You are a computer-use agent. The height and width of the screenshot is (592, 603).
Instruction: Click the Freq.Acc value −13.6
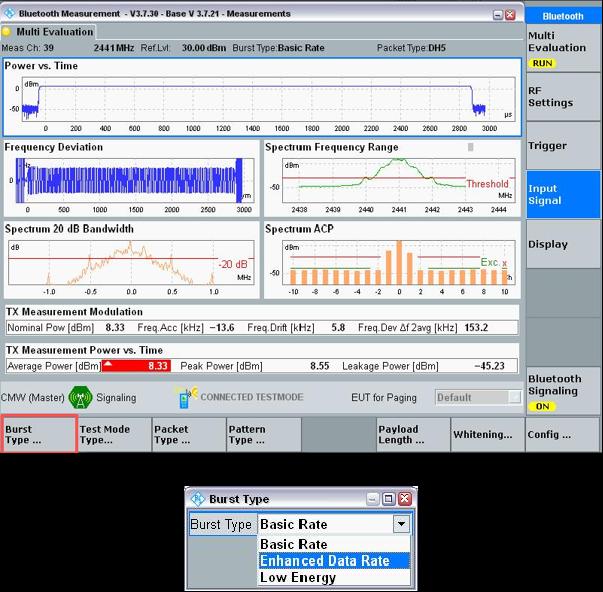pos(222,328)
